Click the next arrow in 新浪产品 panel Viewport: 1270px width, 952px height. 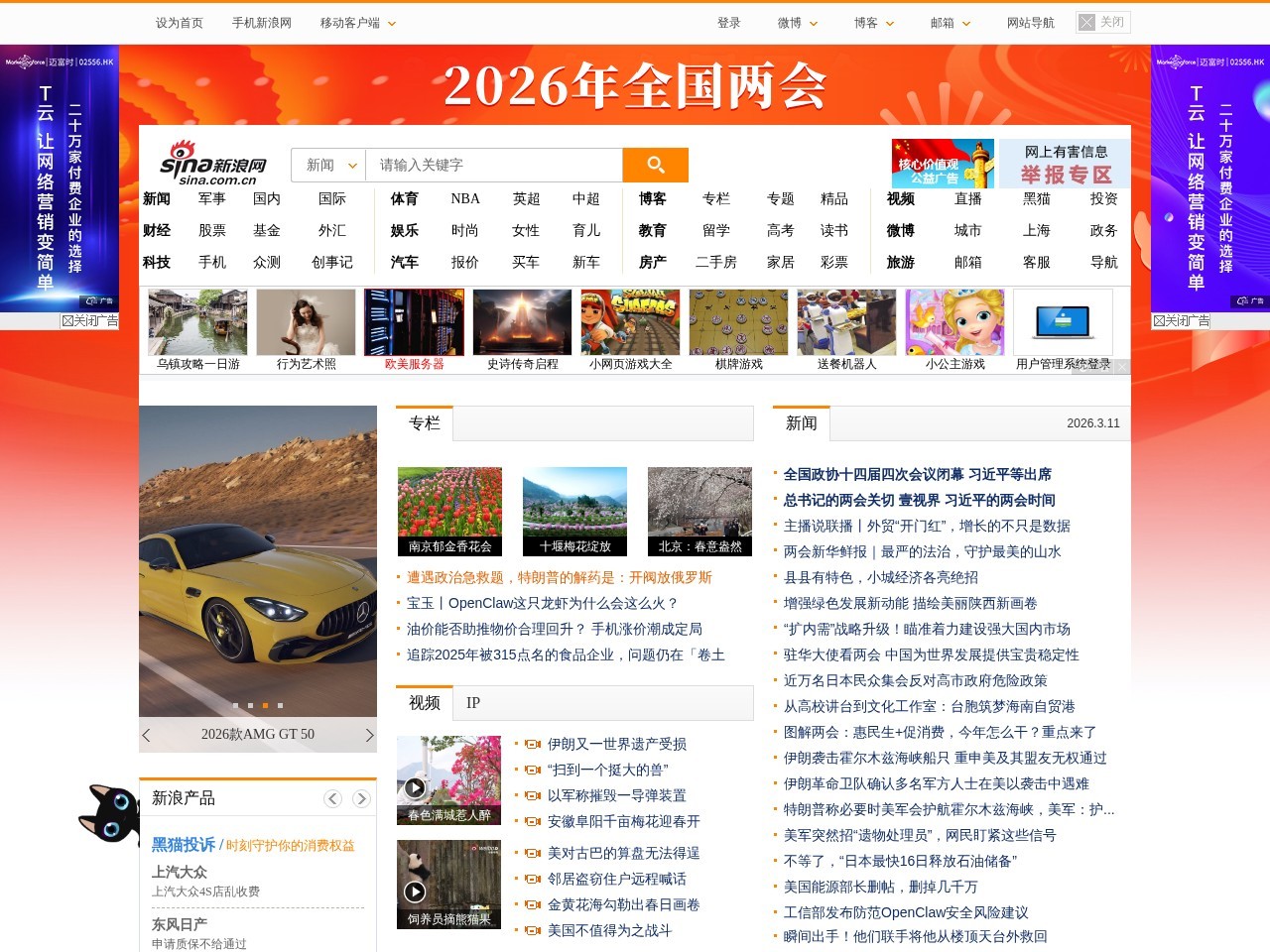coord(361,799)
